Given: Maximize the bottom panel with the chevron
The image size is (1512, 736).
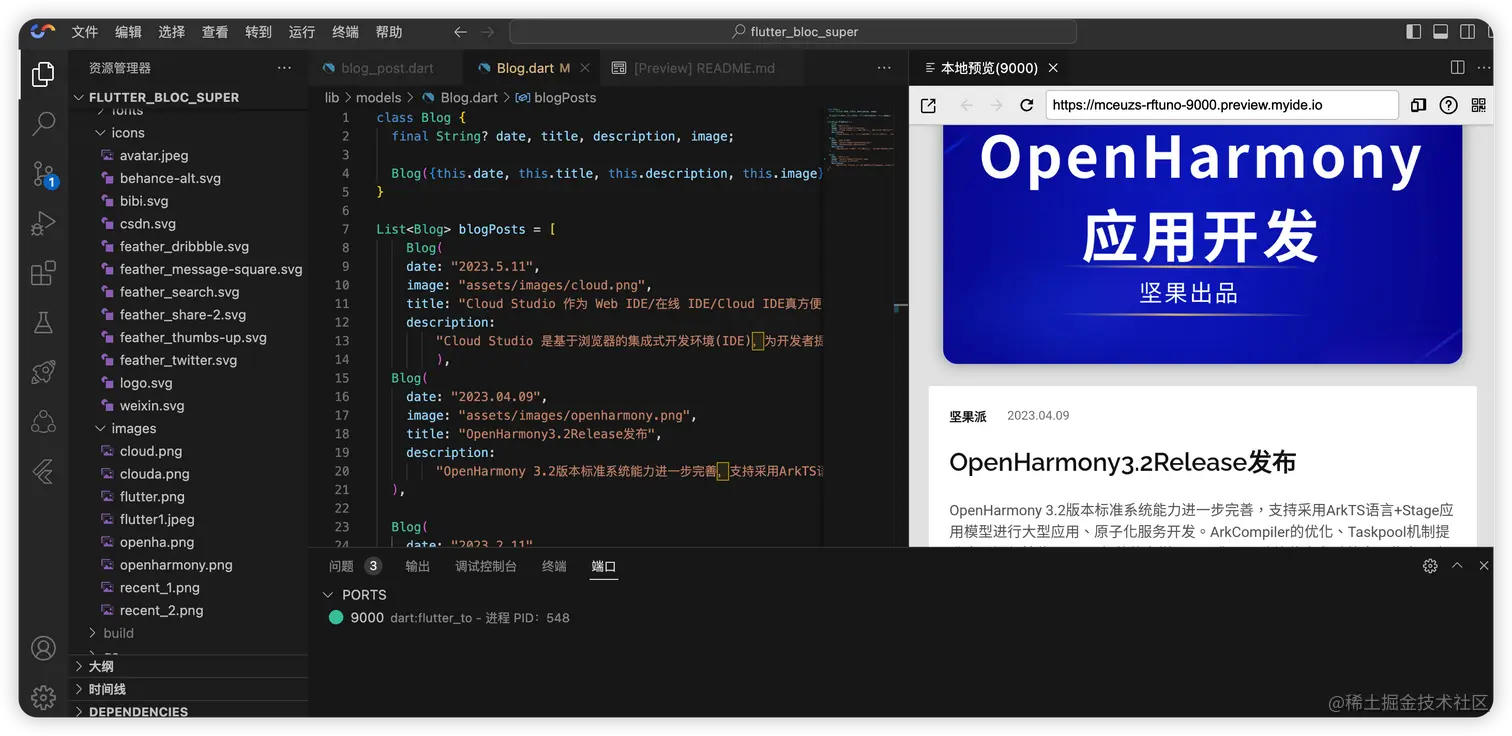Looking at the screenshot, I should click(1457, 566).
